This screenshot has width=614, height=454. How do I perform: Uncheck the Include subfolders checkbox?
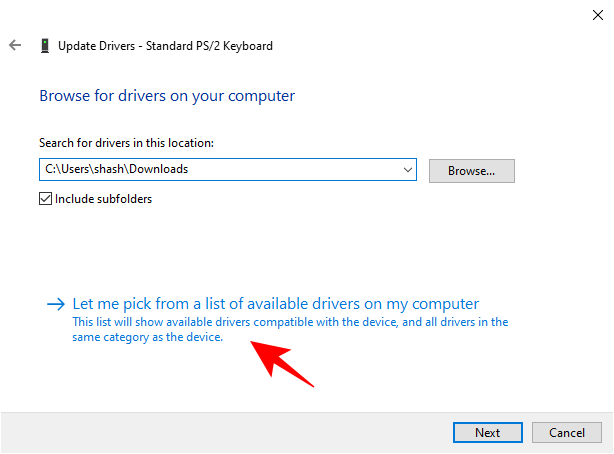pyautogui.click(x=45, y=199)
